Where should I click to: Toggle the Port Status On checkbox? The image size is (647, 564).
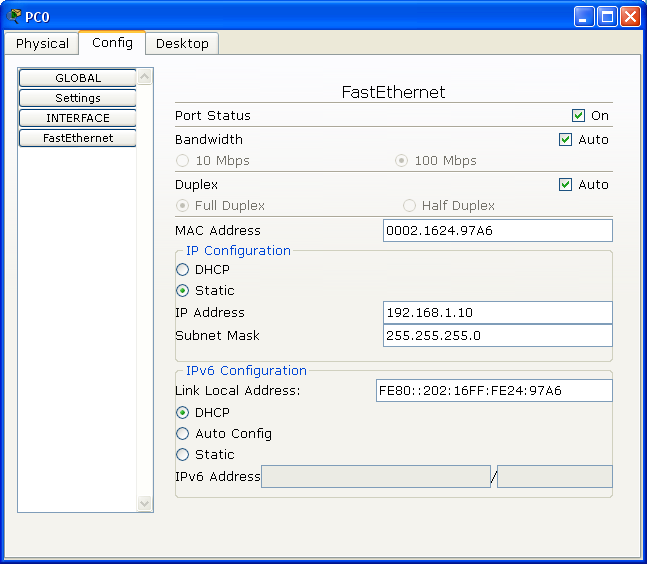[578, 116]
